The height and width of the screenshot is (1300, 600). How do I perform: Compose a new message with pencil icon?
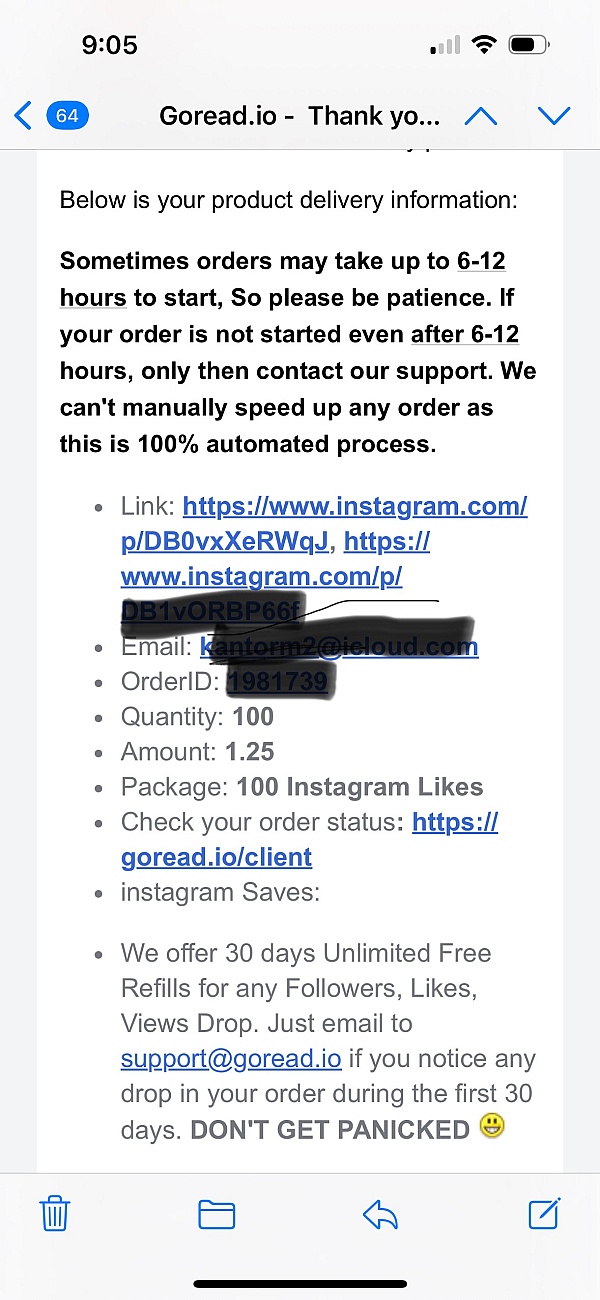click(544, 1213)
